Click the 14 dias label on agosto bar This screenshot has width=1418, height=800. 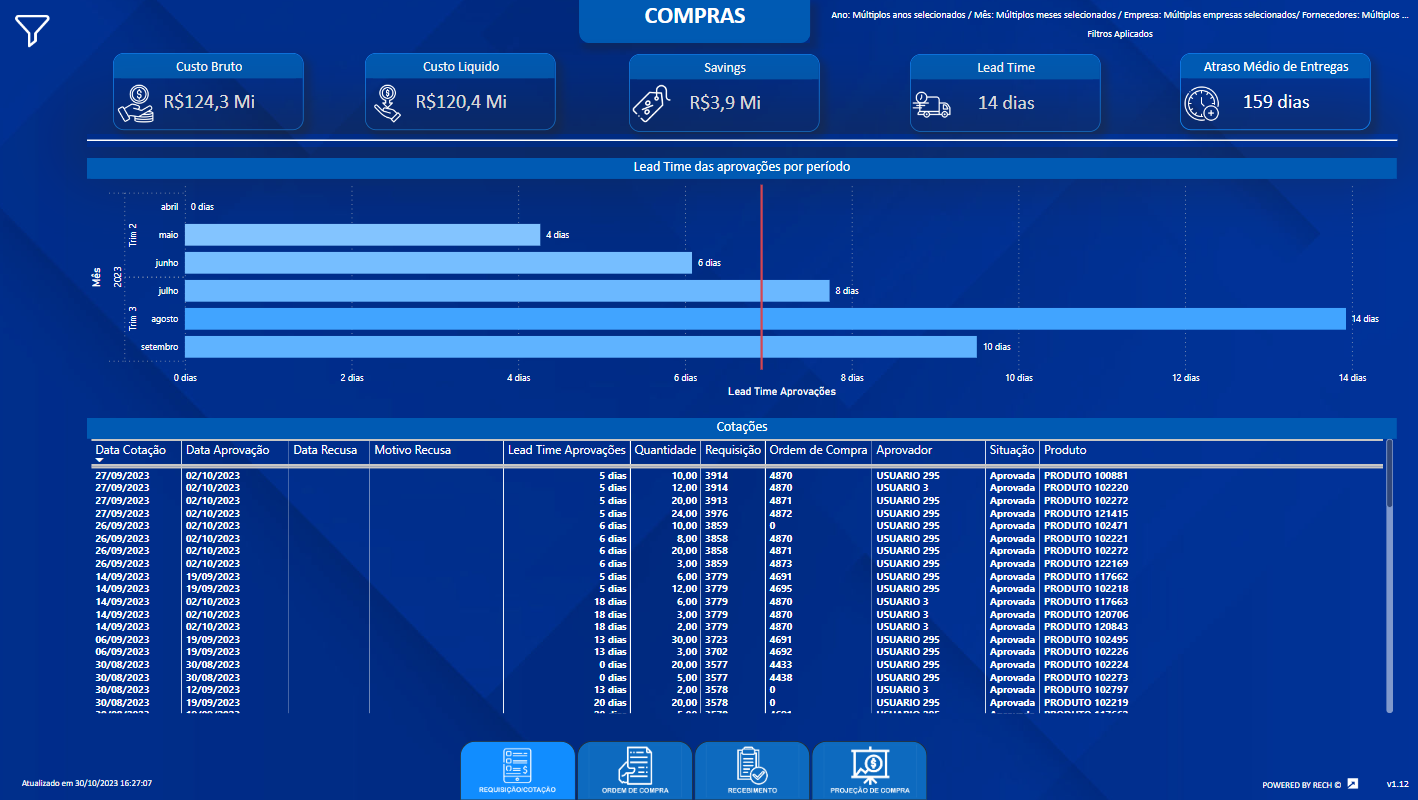1365,319
